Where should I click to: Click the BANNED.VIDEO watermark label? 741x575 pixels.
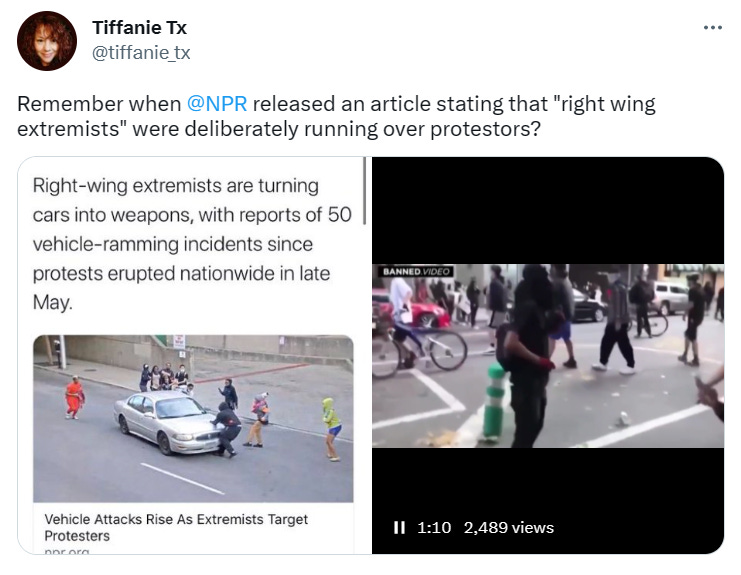[x=416, y=271]
